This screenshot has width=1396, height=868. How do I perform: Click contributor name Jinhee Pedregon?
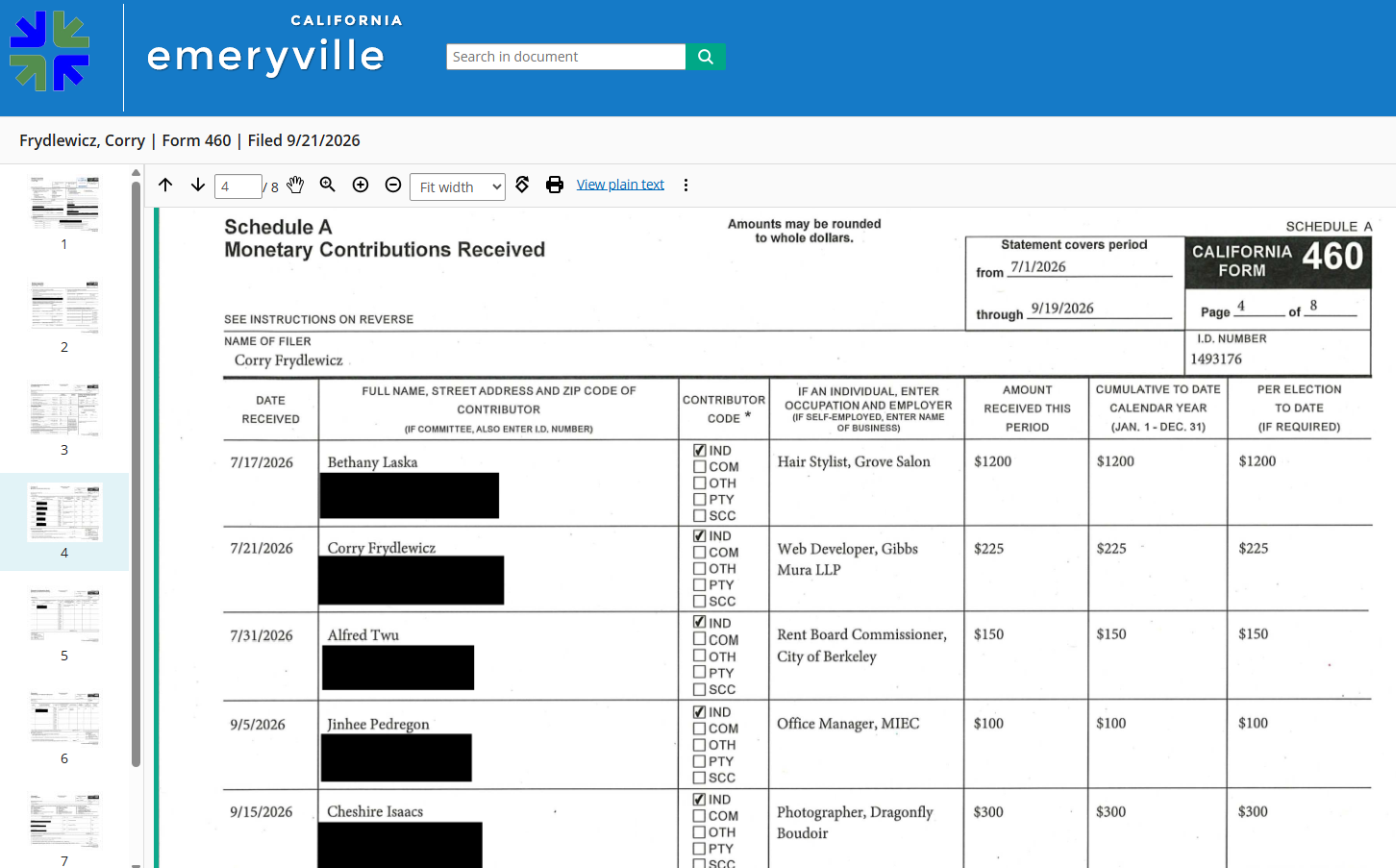(378, 725)
